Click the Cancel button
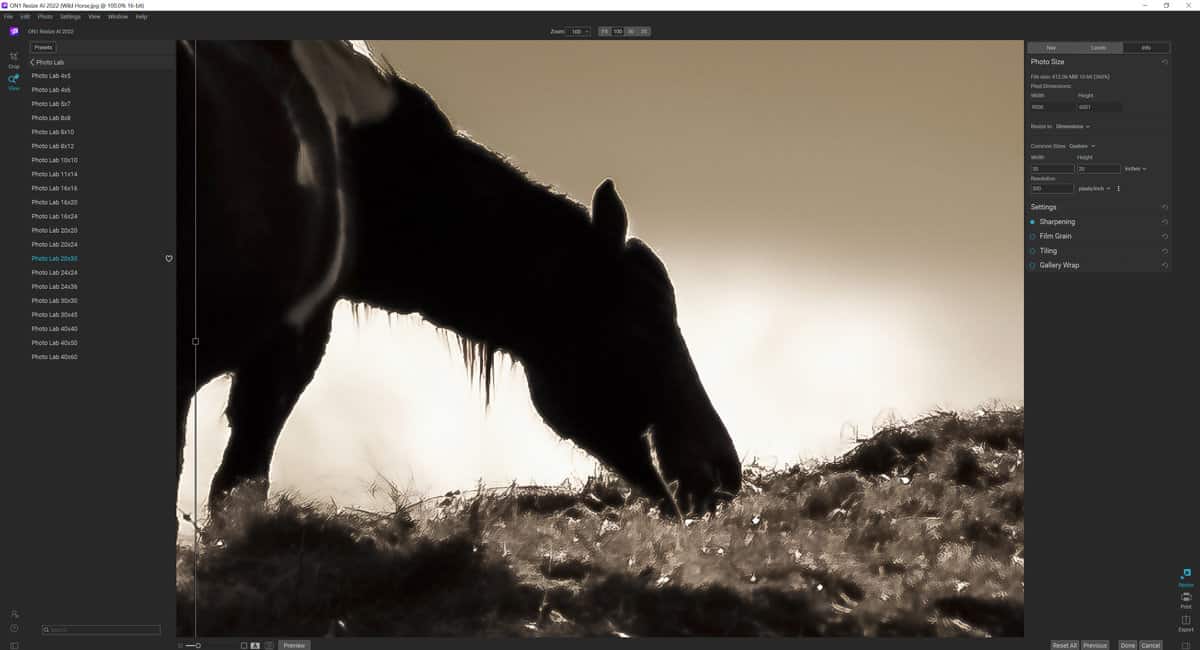Image resolution: width=1200 pixels, height=650 pixels. 1151,645
